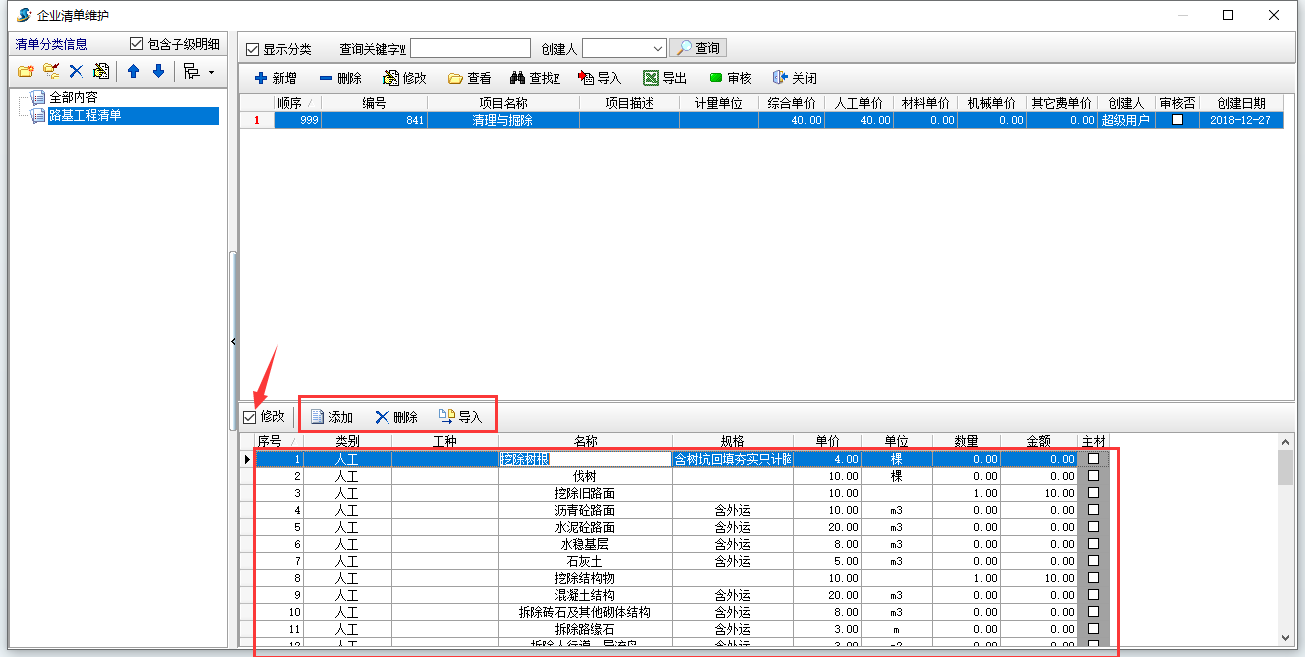The height and width of the screenshot is (657, 1305).
Task: Click the 查询关键字 input field
Action: tap(470, 48)
